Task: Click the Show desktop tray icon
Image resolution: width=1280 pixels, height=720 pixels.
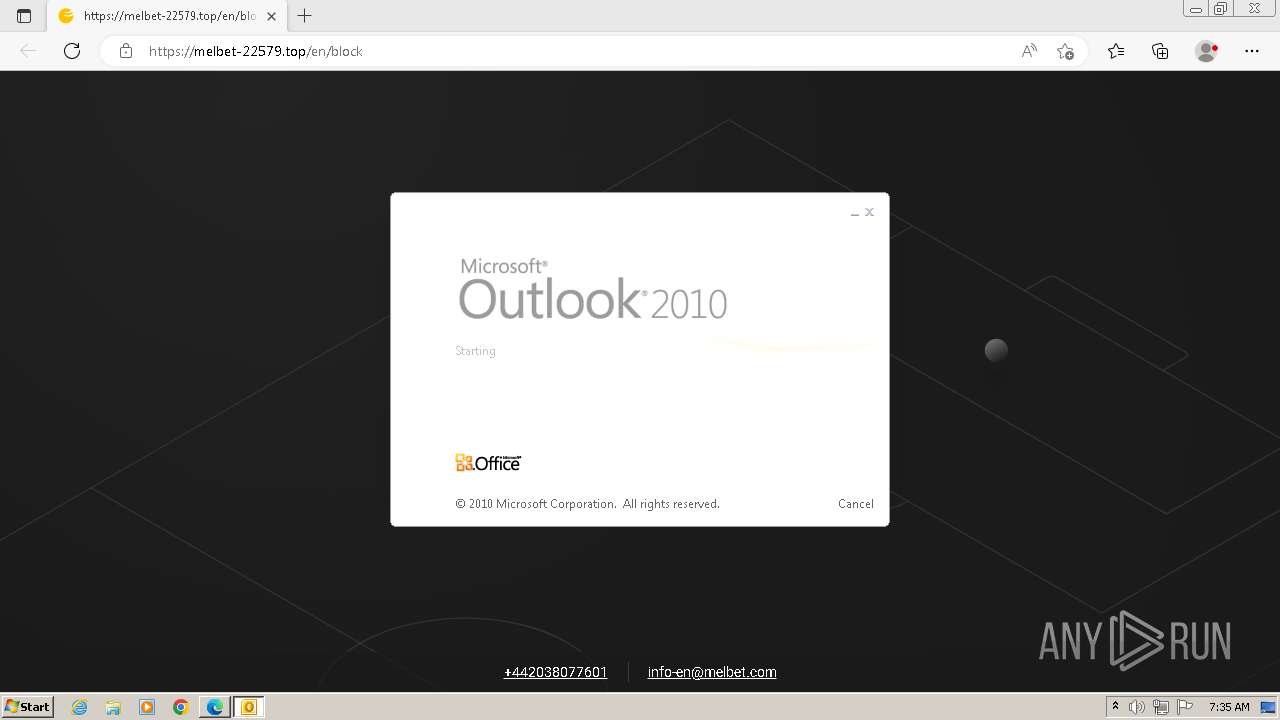Action: coord(1269,707)
